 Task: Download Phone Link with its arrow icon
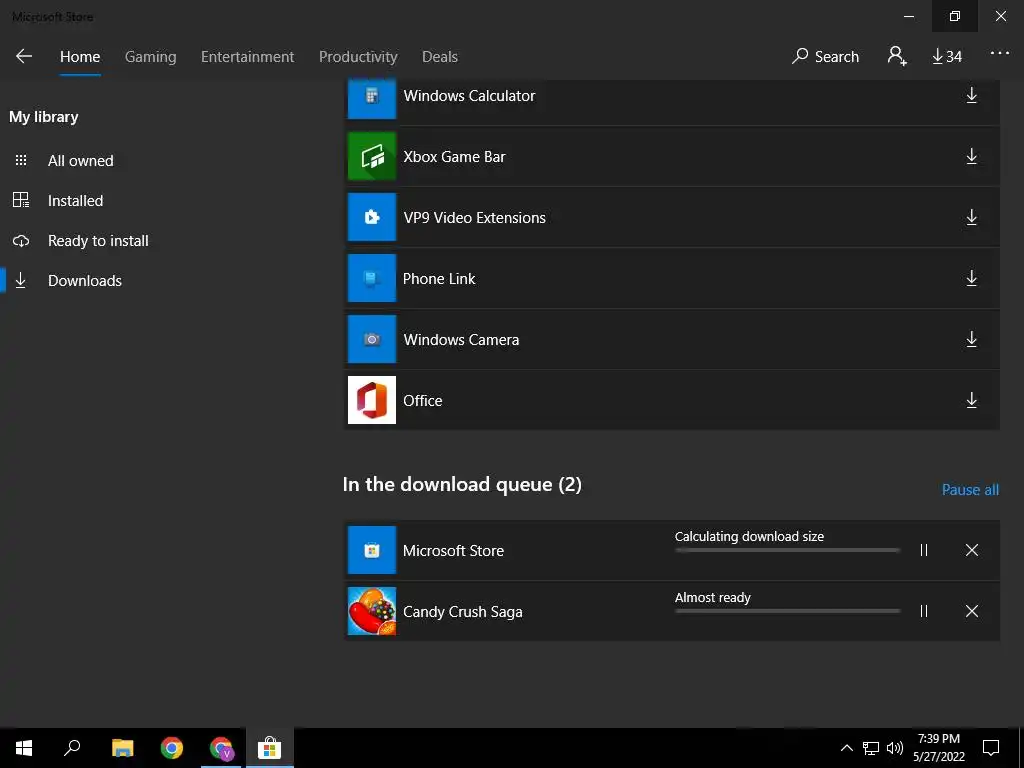click(x=972, y=278)
